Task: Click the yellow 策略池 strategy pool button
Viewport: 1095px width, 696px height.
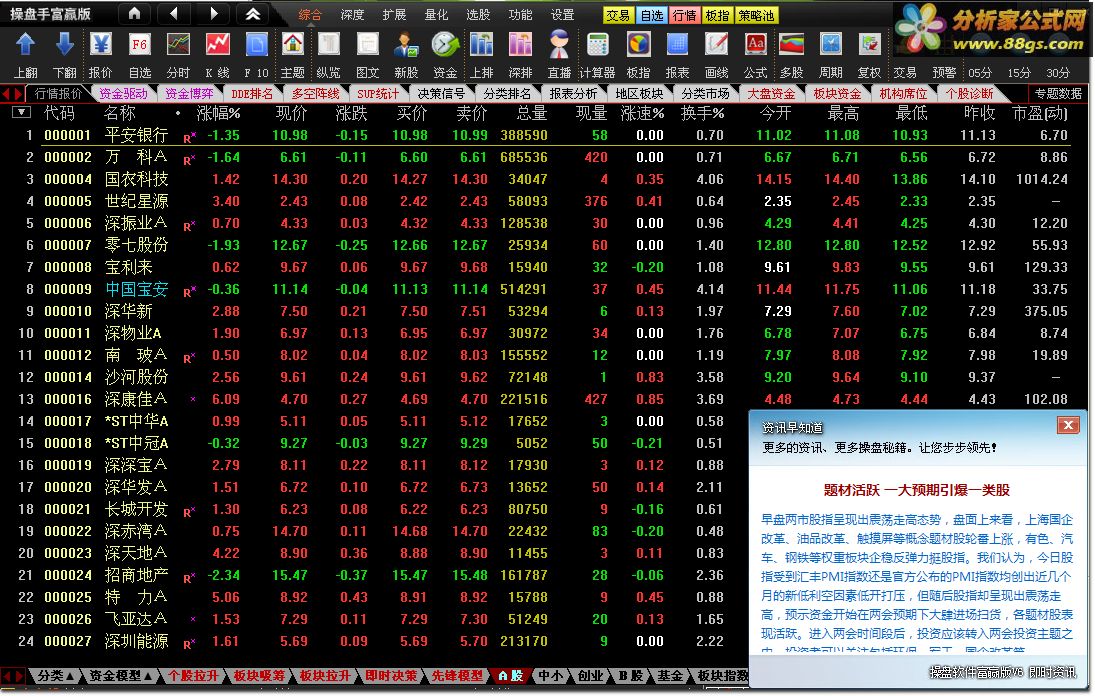Action: click(x=757, y=15)
